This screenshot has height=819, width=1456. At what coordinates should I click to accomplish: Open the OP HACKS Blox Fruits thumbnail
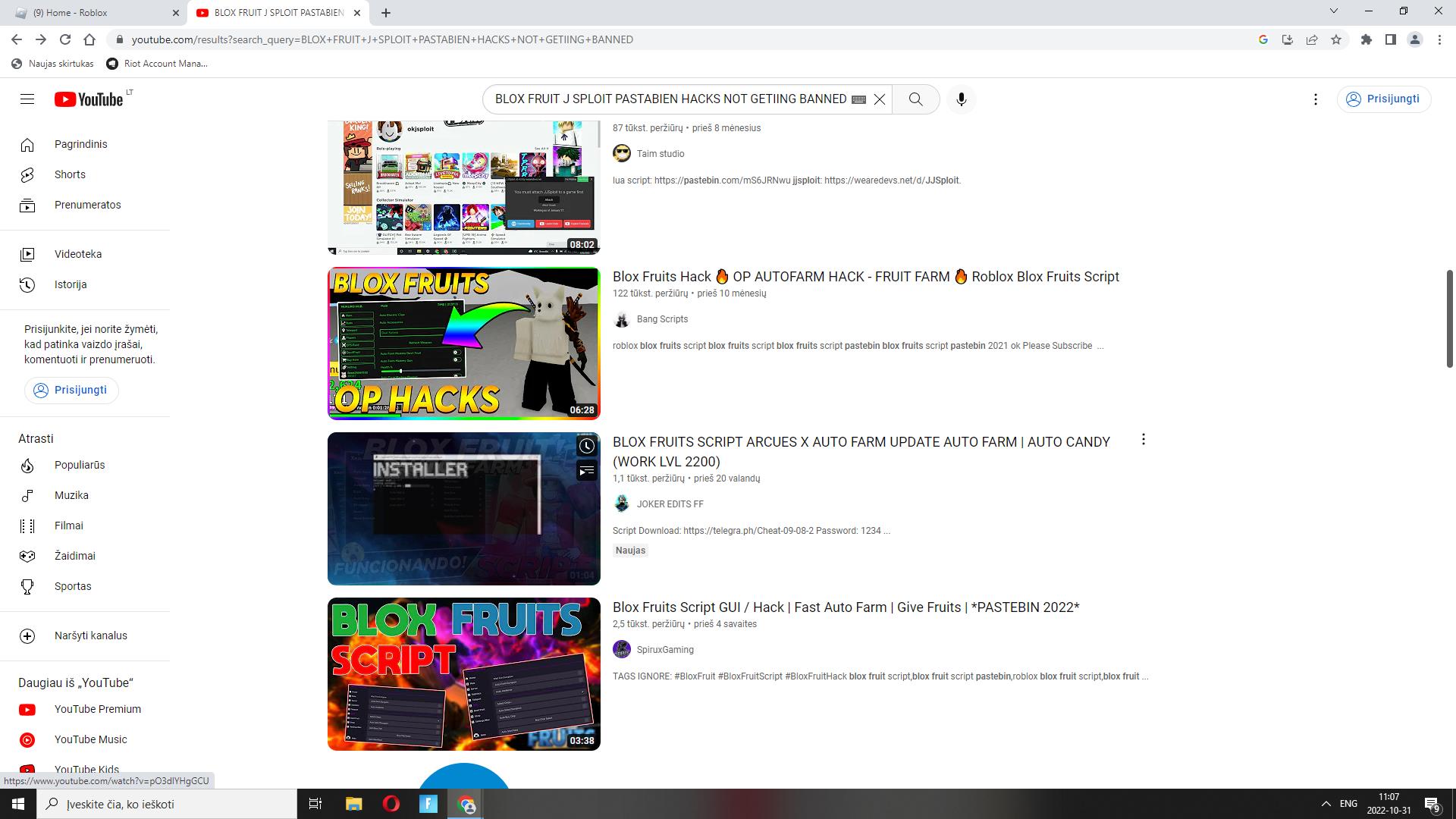(463, 343)
